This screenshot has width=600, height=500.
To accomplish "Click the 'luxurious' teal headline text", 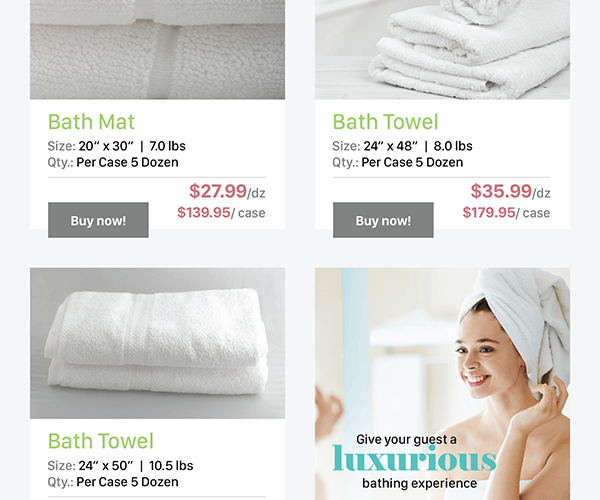I will tap(414, 458).
